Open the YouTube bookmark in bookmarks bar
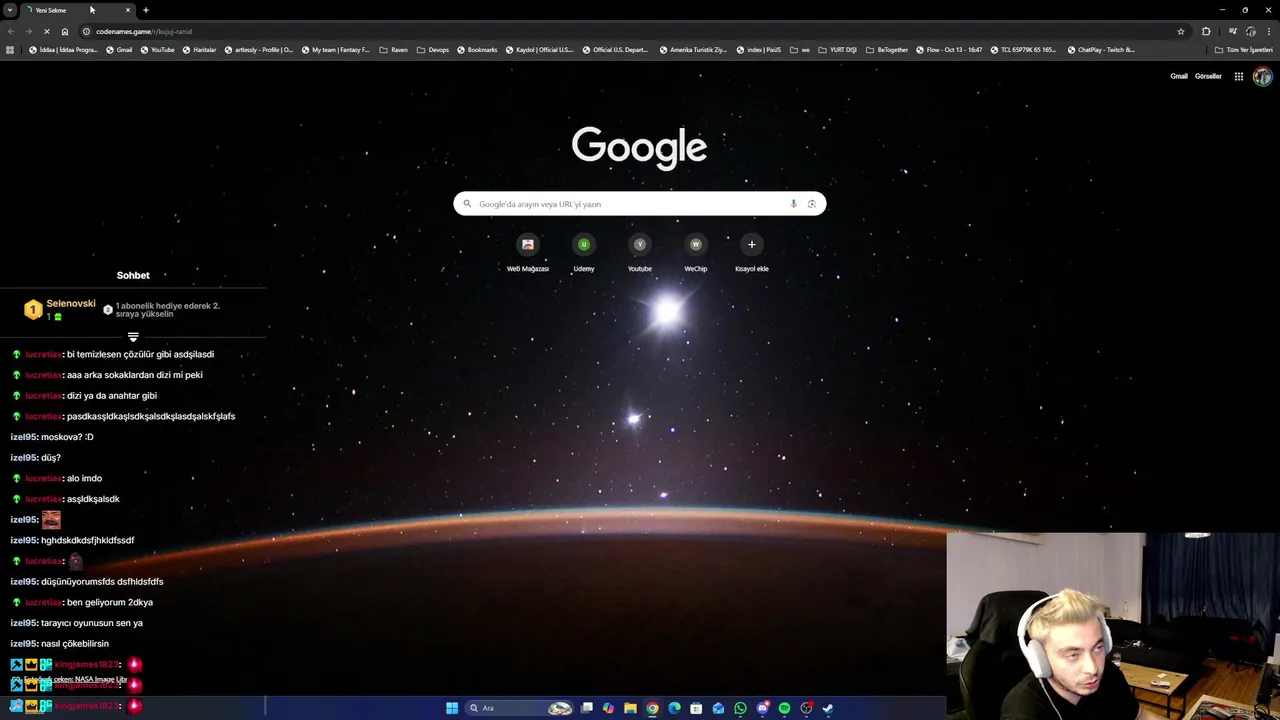The image size is (1280, 720). [x=157, y=50]
